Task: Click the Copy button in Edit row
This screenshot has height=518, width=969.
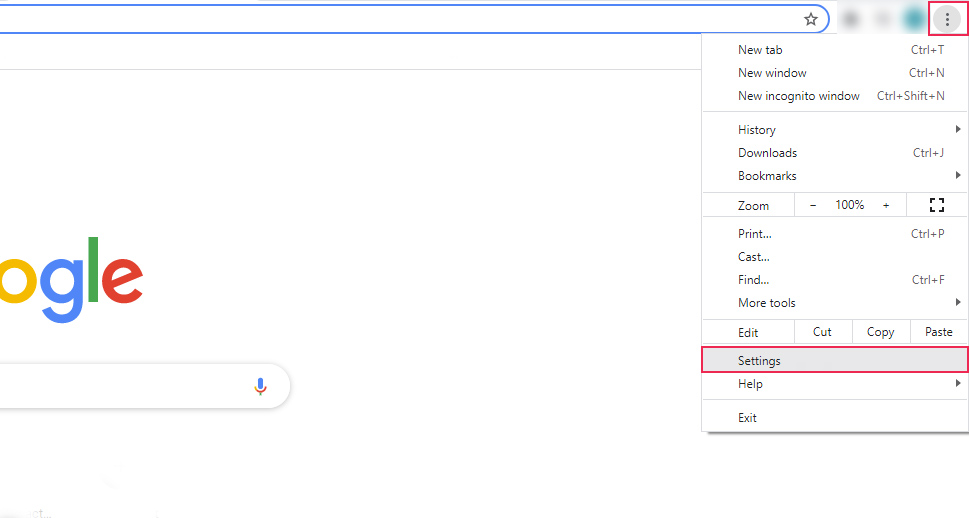Action: tap(881, 332)
